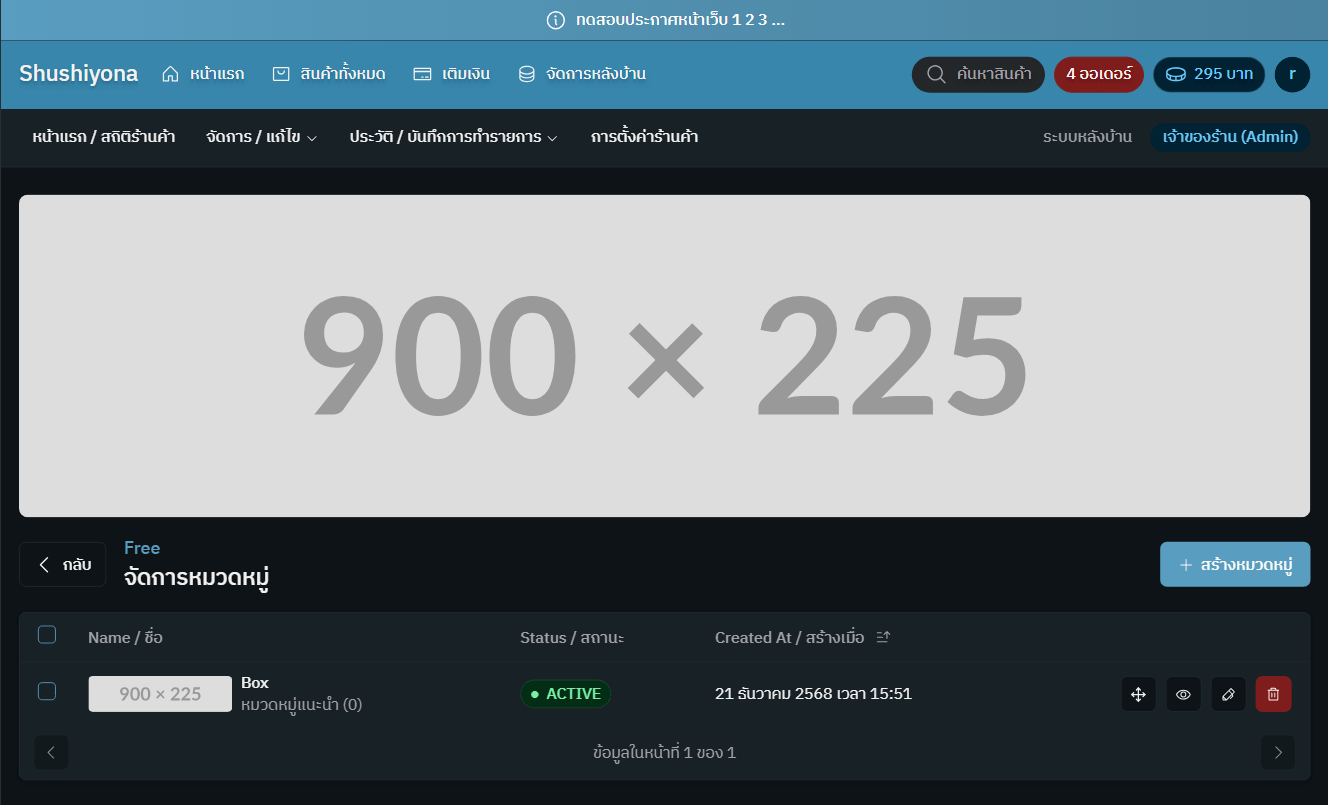Delete the Box category with trash icon
1328x805 pixels.
(1273, 694)
